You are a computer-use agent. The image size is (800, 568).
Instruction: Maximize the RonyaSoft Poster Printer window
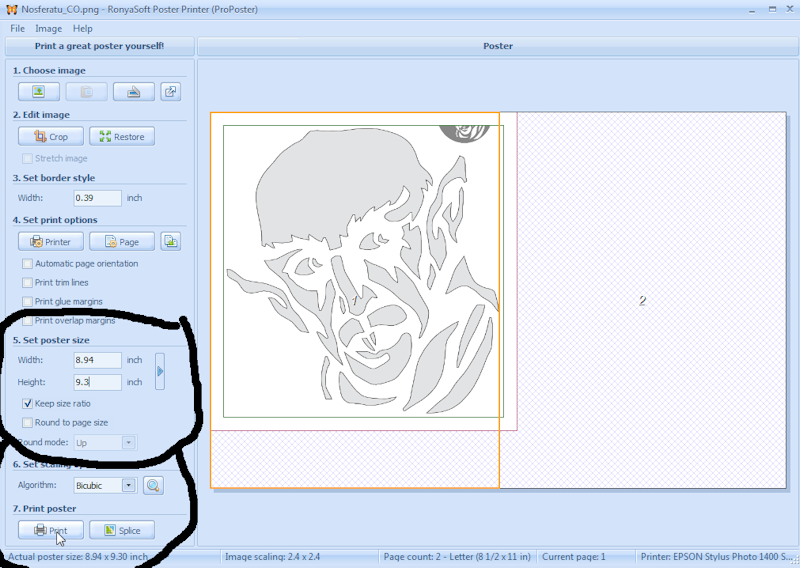click(x=772, y=9)
